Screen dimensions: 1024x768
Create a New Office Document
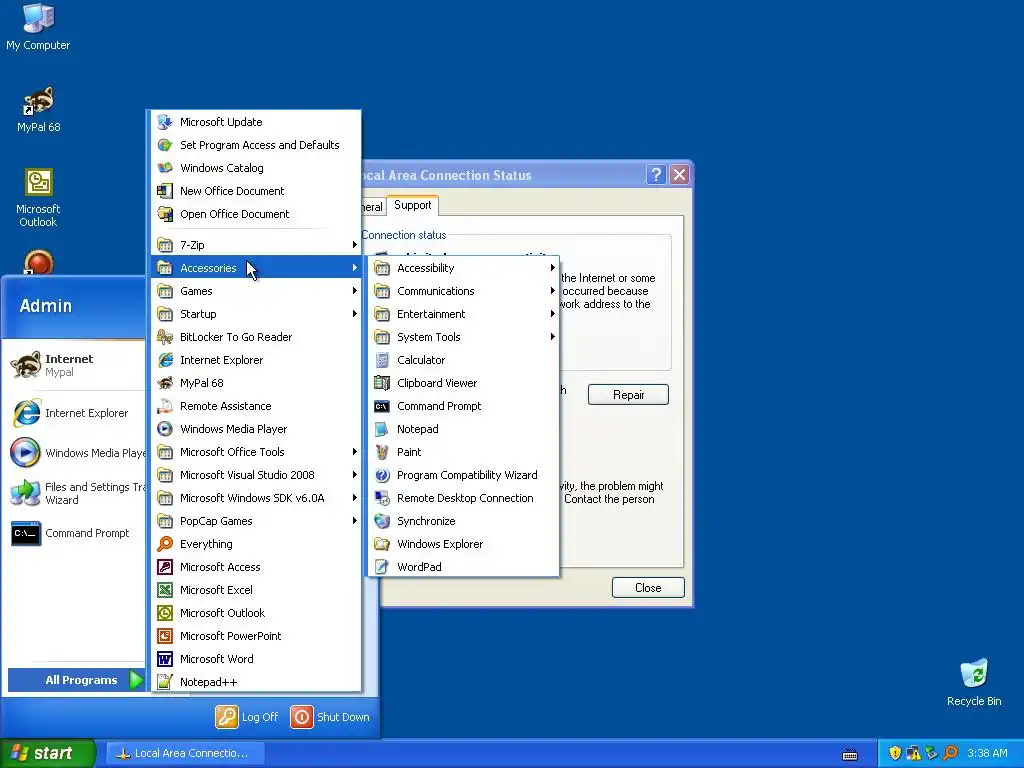click(x=256, y=191)
